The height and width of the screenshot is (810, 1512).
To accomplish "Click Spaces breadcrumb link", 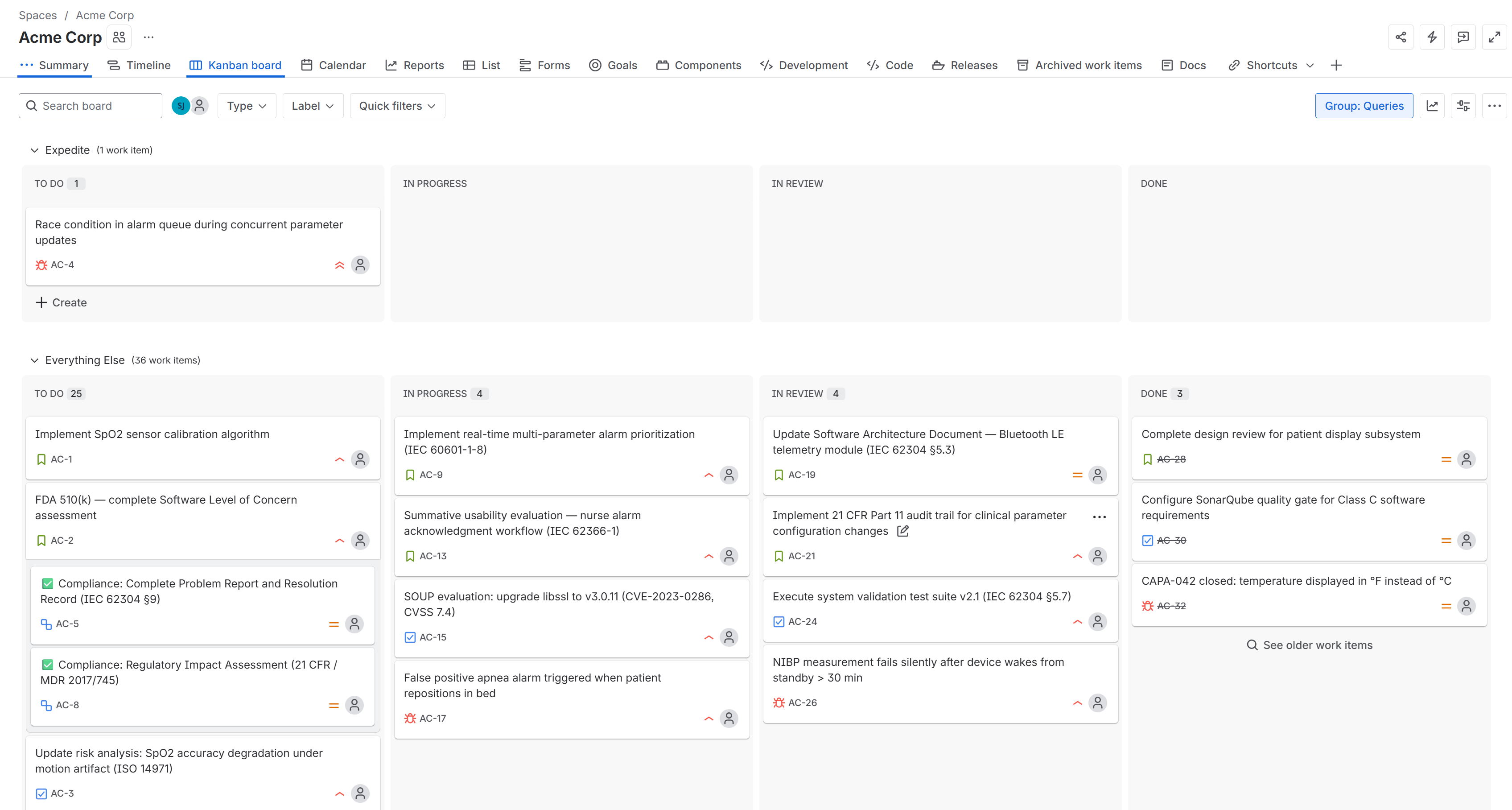I will pyautogui.click(x=37, y=15).
